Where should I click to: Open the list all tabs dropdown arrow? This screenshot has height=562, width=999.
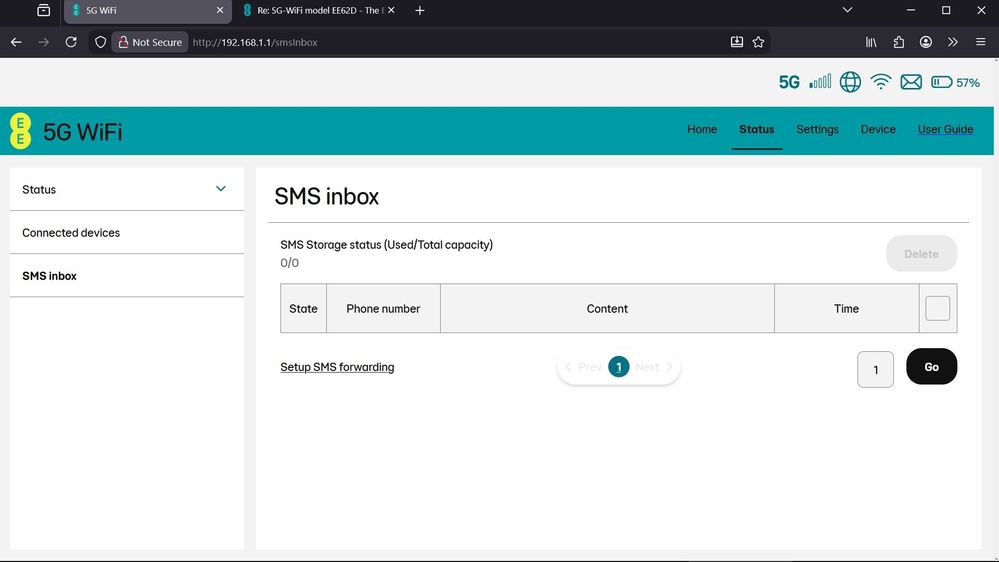847,10
